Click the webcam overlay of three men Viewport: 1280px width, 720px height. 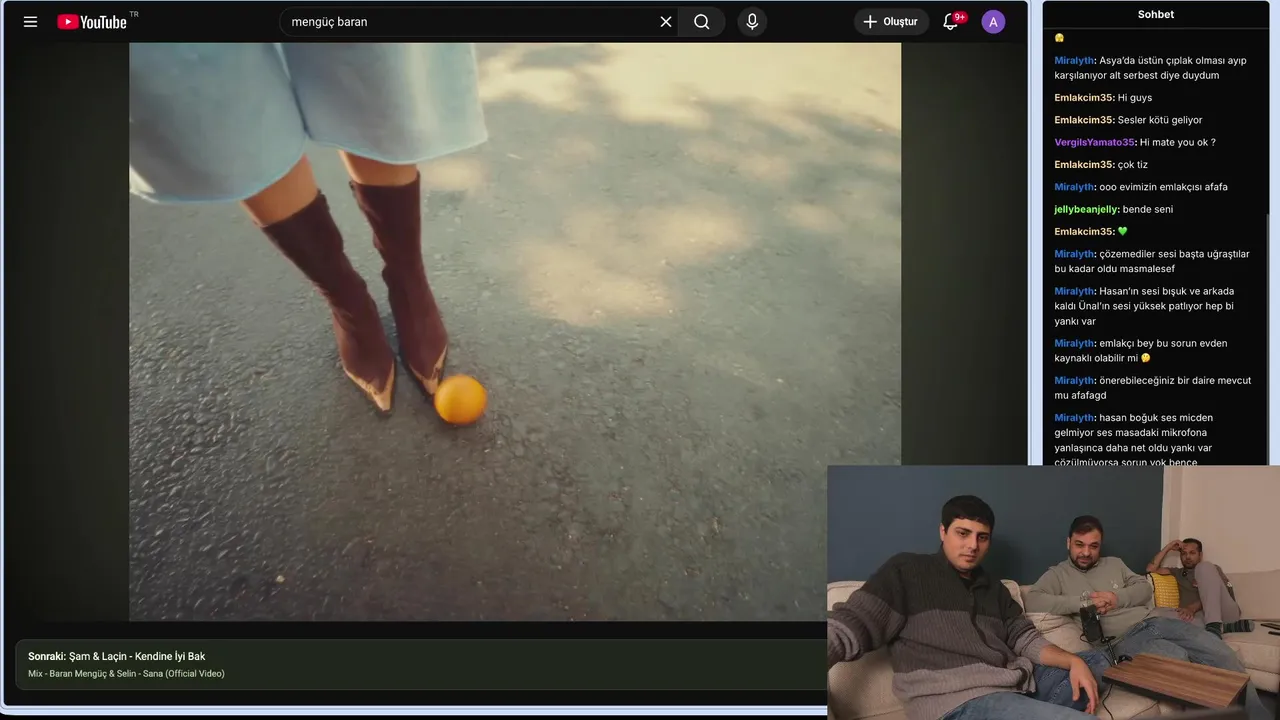coord(1053,592)
